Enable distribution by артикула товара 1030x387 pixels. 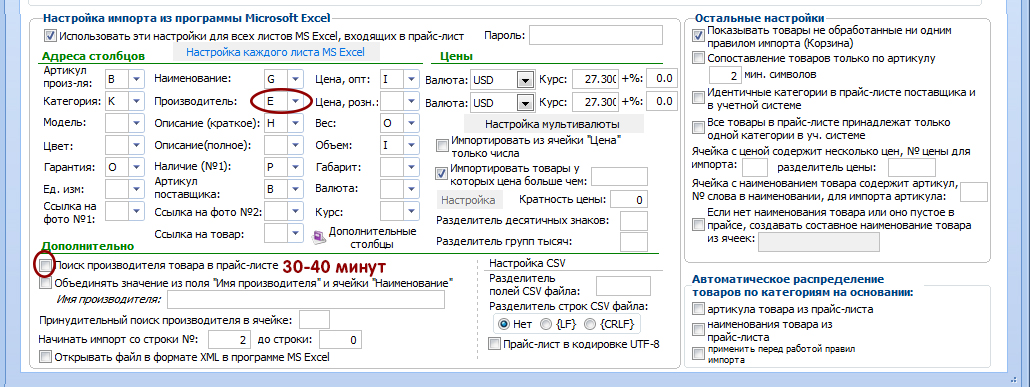[699, 309]
